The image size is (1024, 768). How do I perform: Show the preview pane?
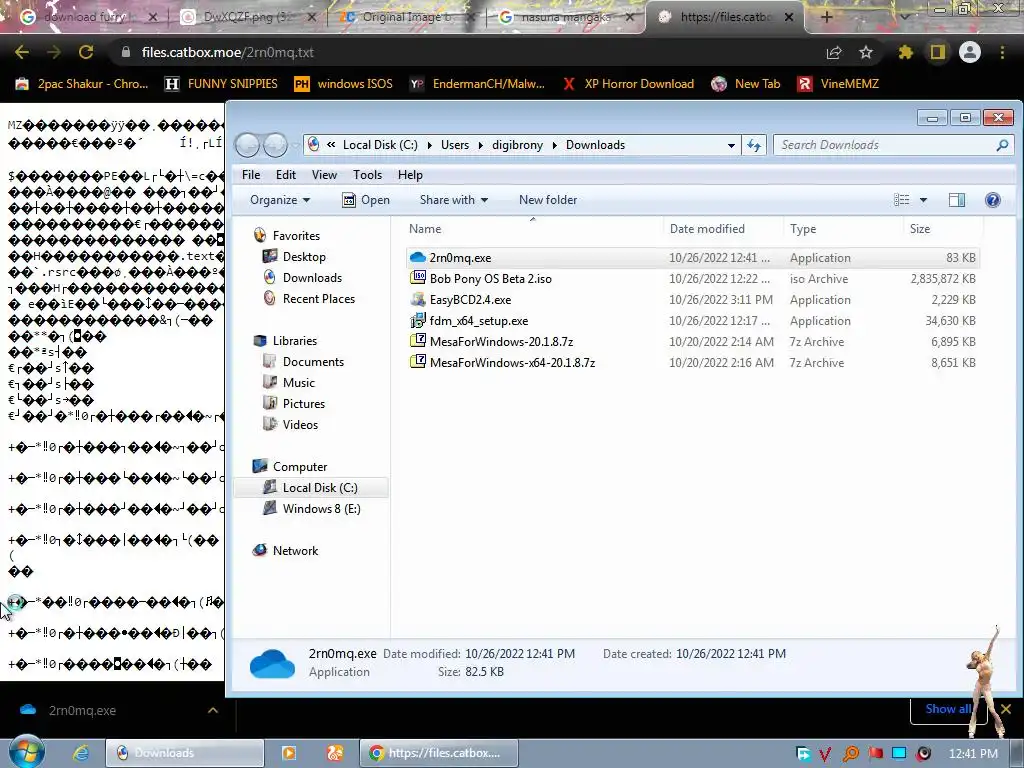pyautogui.click(x=957, y=200)
